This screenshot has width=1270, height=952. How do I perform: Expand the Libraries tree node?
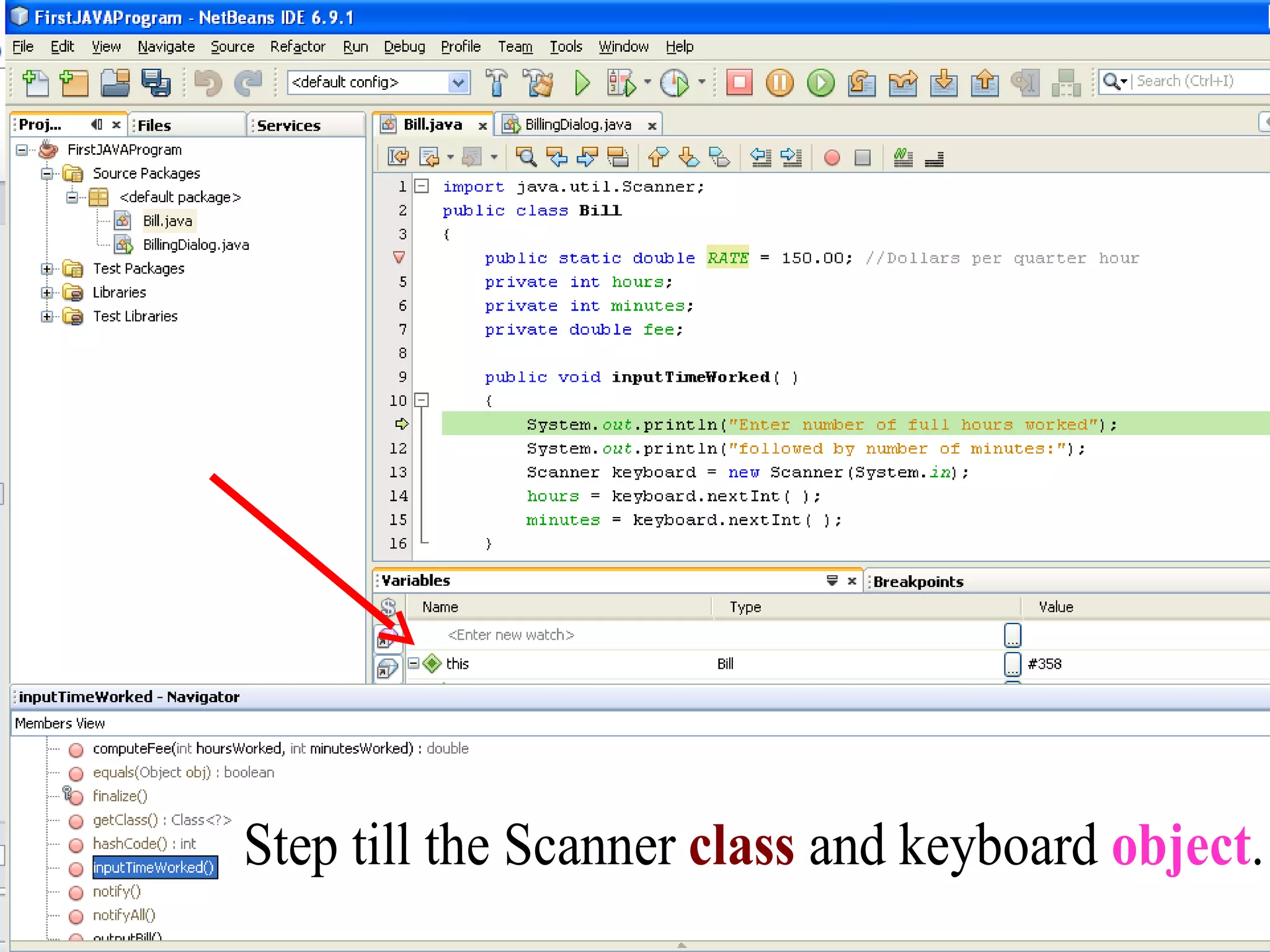click(47, 293)
